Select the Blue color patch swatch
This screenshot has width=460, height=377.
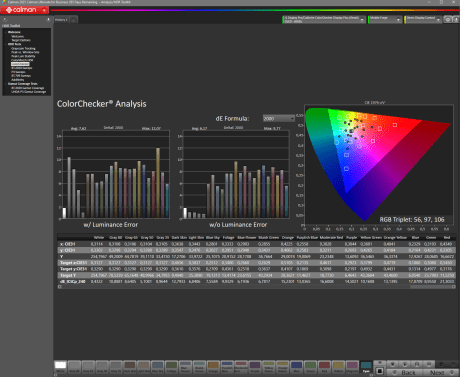point(296,367)
